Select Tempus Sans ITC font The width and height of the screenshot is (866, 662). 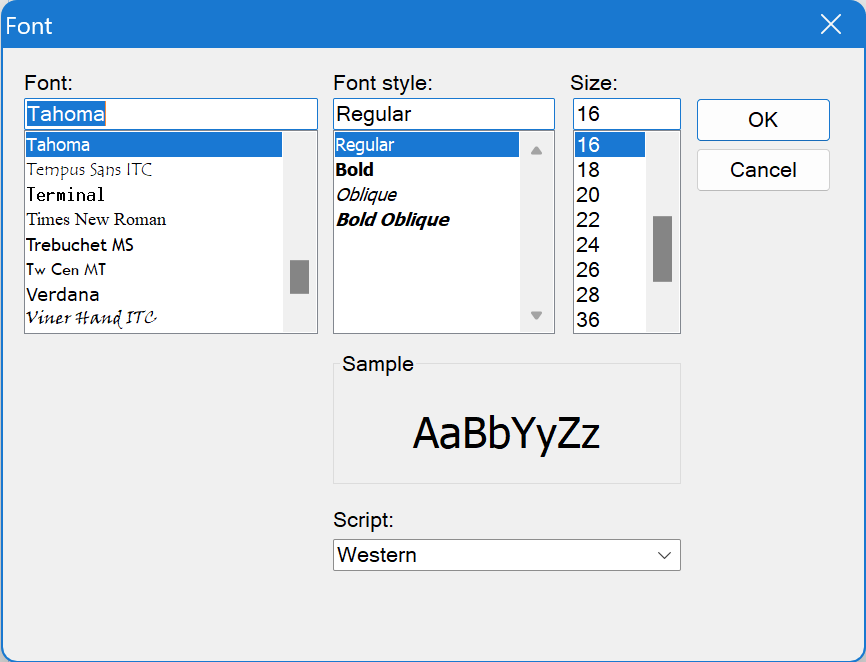pos(89,170)
